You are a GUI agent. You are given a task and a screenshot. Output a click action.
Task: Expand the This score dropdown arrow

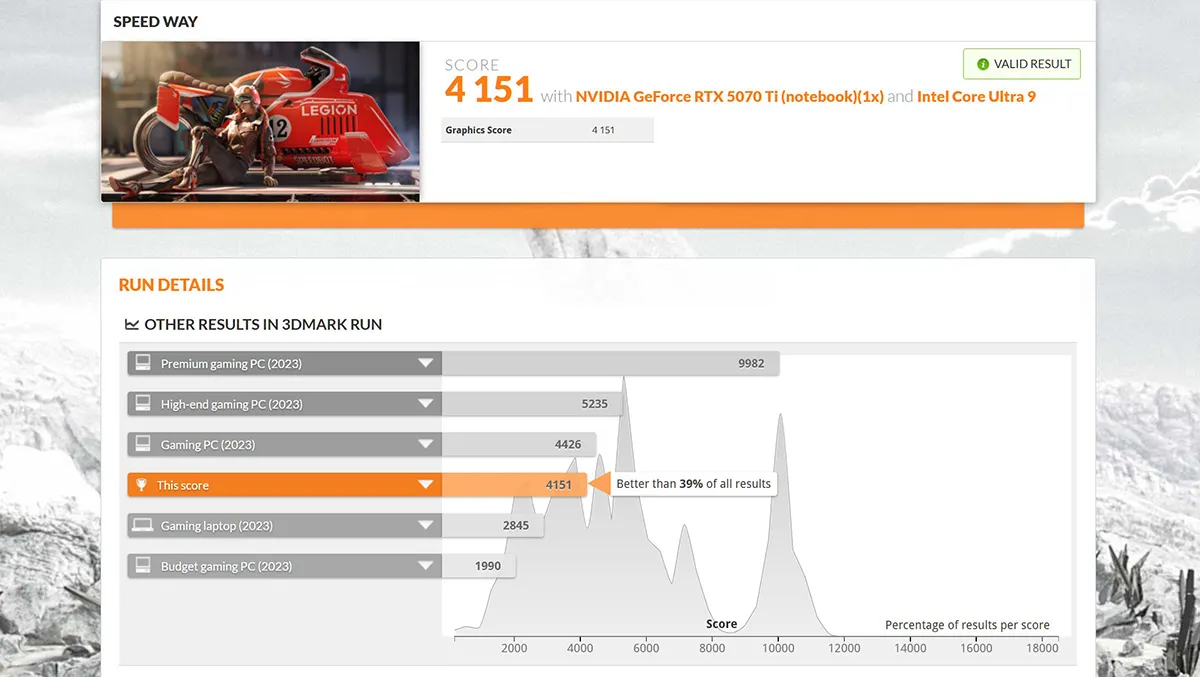[x=426, y=485]
